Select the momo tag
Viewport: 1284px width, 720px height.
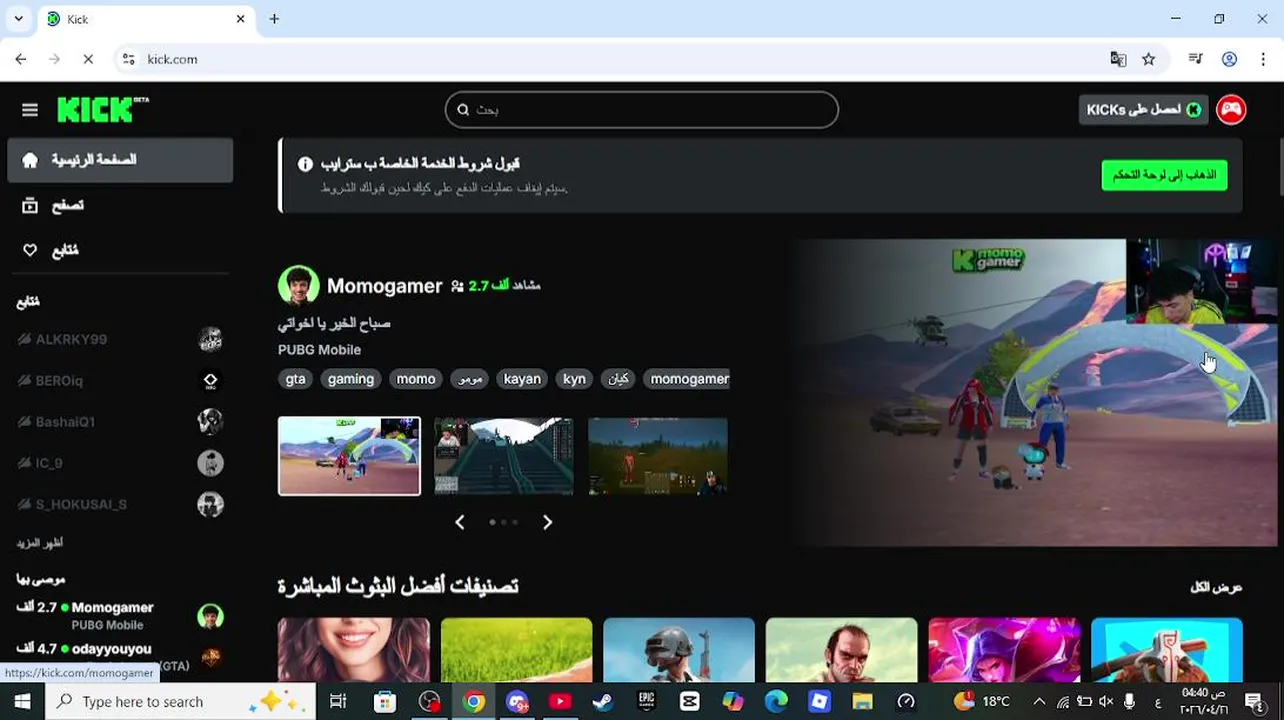point(416,379)
